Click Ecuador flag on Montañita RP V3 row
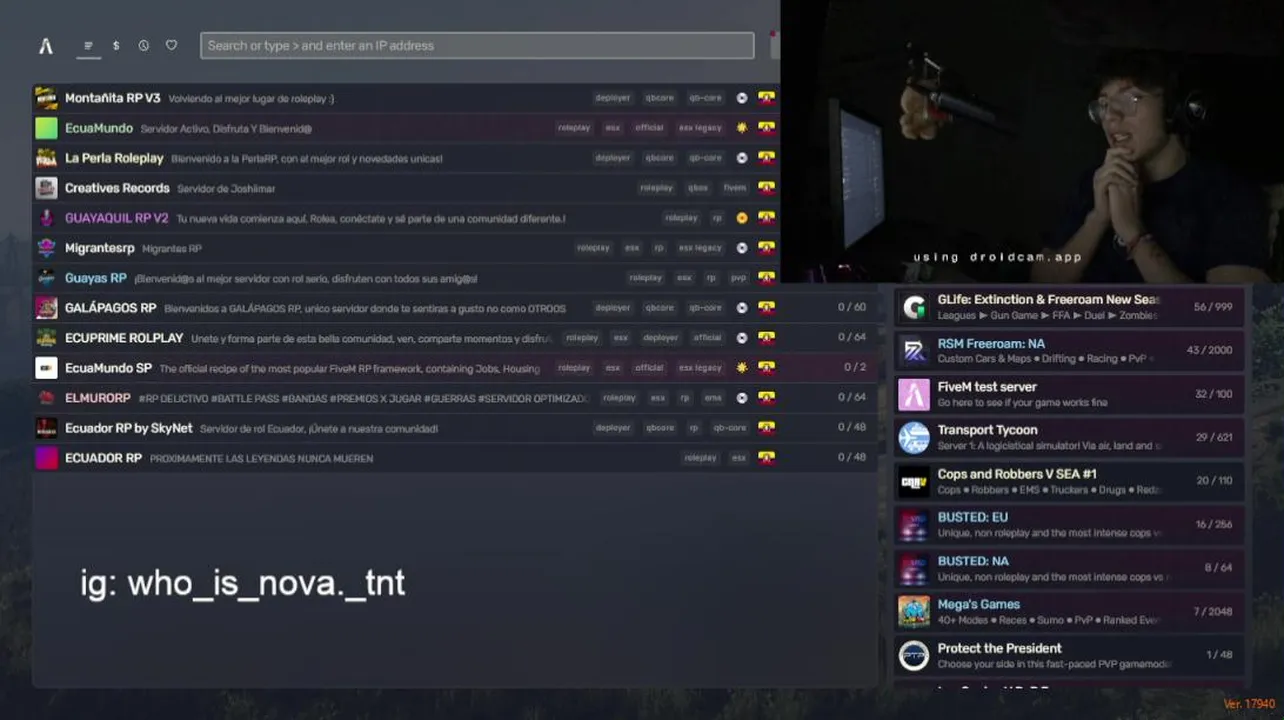The width and height of the screenshot is (1284, 720). click(x=766, y=98)
